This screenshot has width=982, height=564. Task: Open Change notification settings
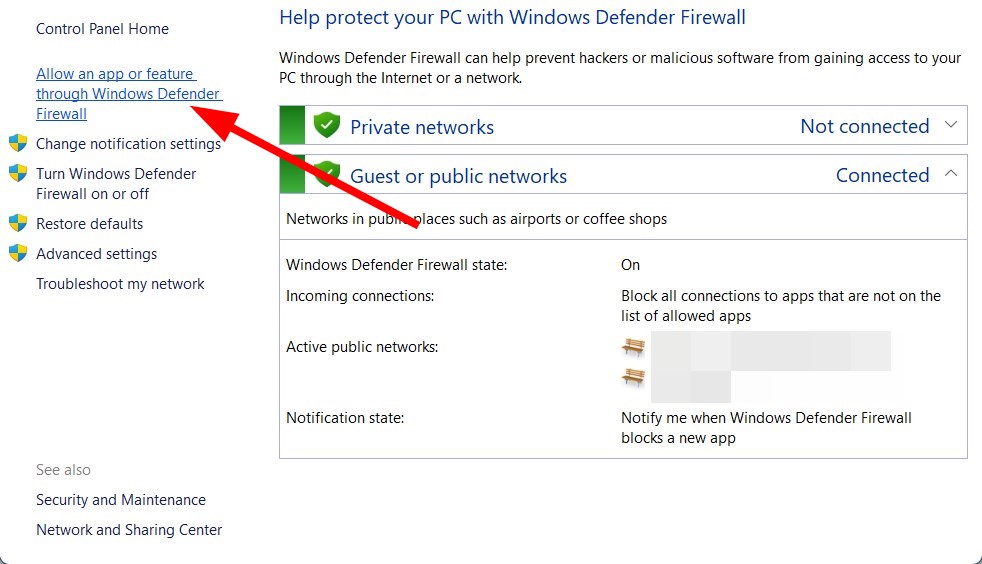128,144
